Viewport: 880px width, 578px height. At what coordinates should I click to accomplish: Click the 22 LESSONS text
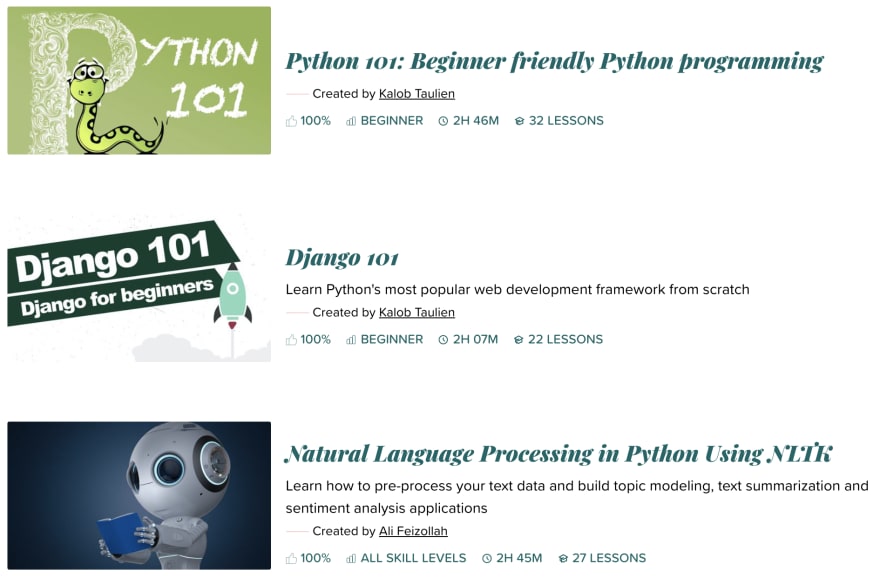[x=566, y=340]
